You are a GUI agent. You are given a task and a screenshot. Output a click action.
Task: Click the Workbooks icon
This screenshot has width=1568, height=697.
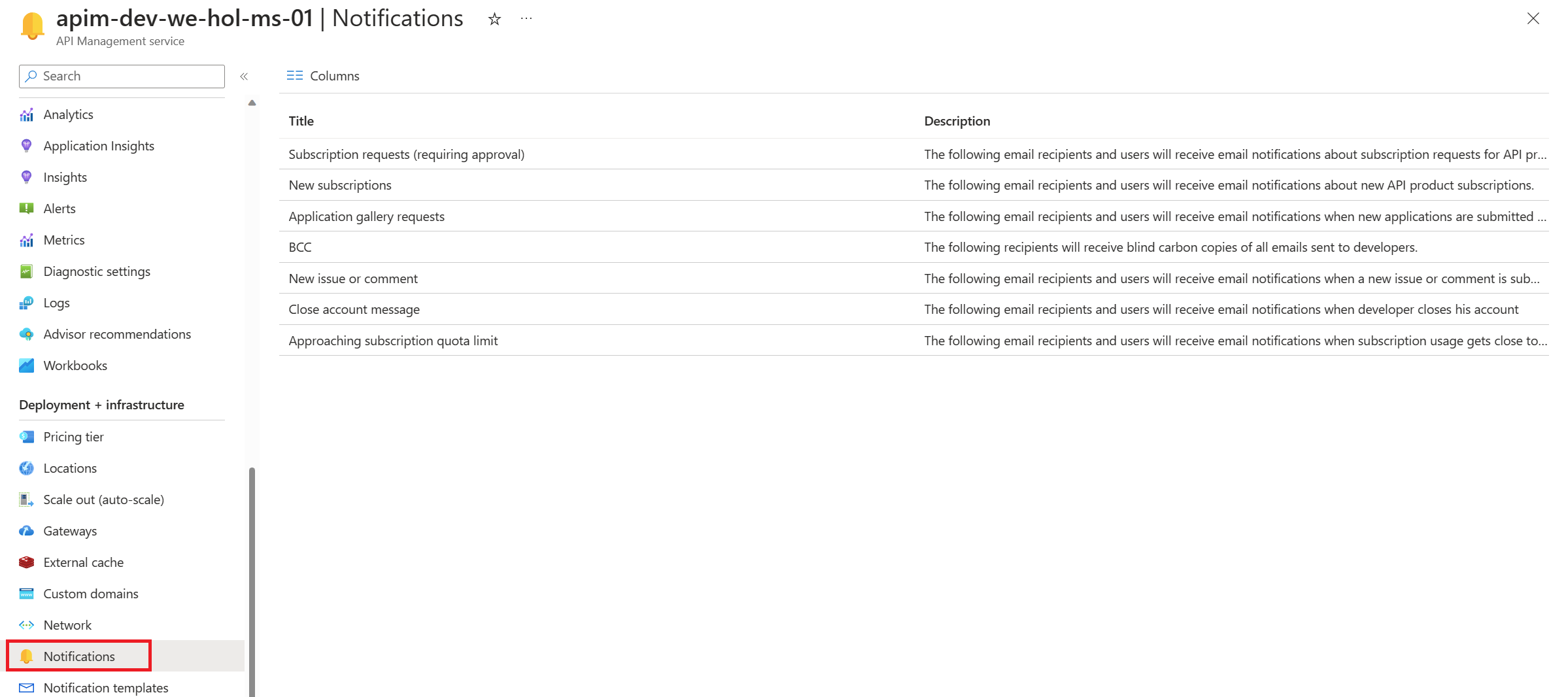click(26, 365)
